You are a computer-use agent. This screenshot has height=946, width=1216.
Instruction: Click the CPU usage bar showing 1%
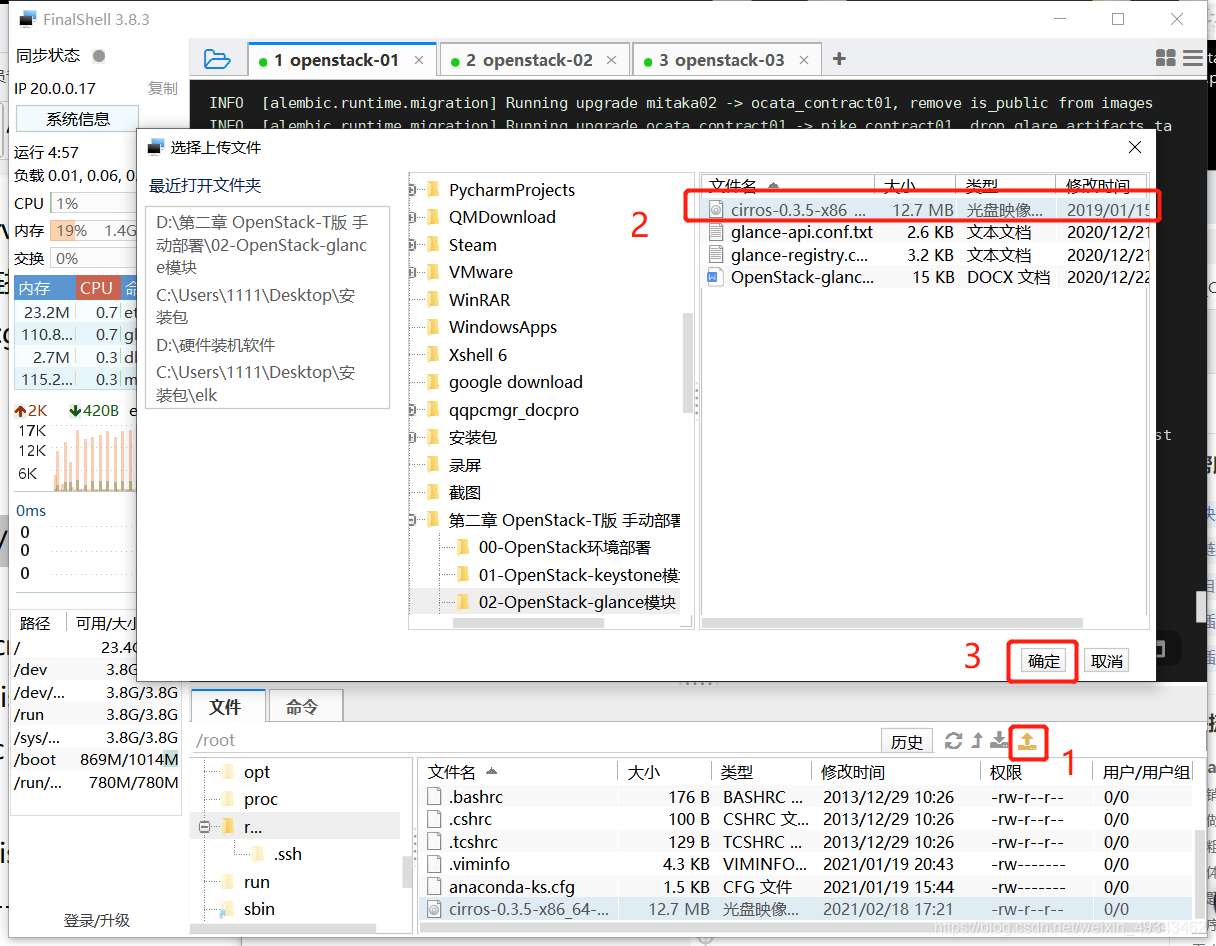94,203
